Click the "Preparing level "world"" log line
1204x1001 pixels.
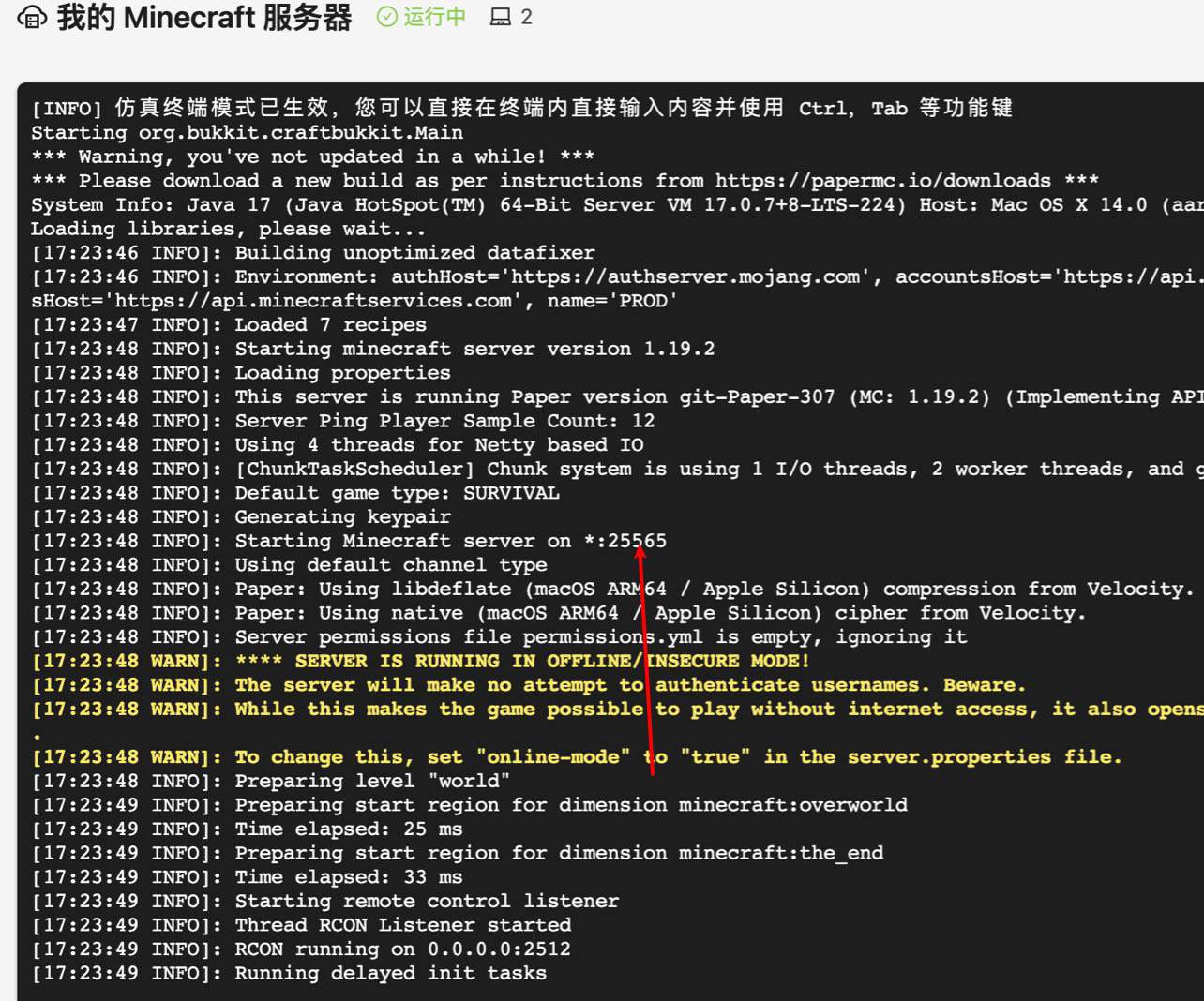pyautogui.click(x=371, y=781)
